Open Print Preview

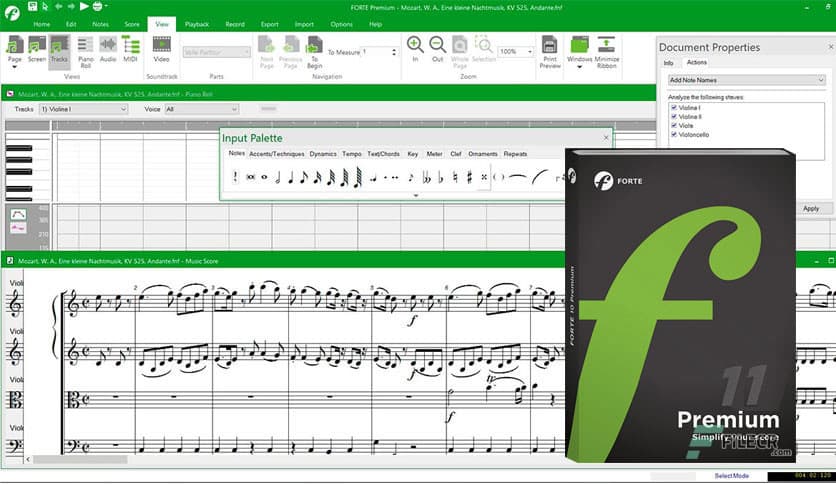[550, 52]
